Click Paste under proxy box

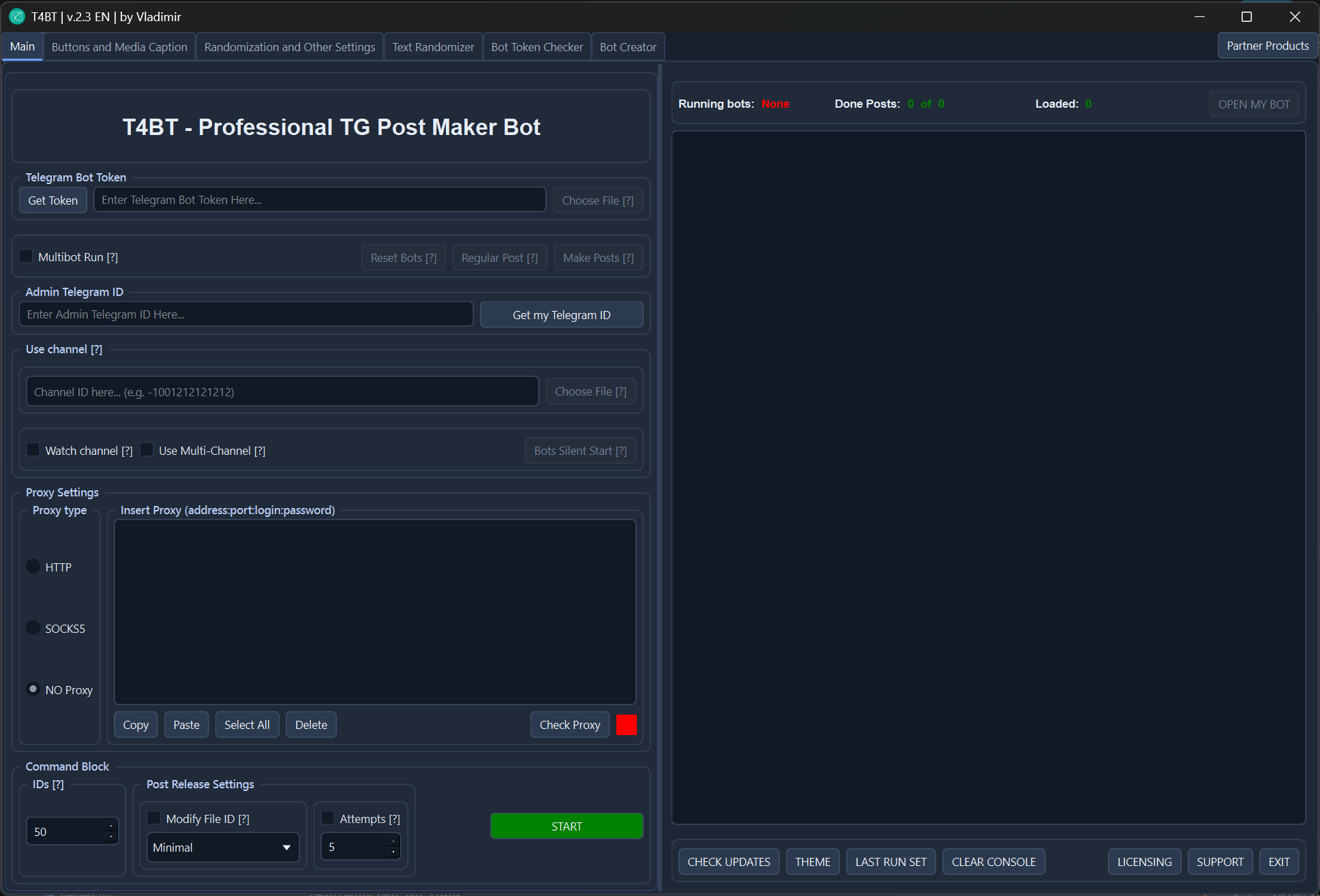(186, 725)
